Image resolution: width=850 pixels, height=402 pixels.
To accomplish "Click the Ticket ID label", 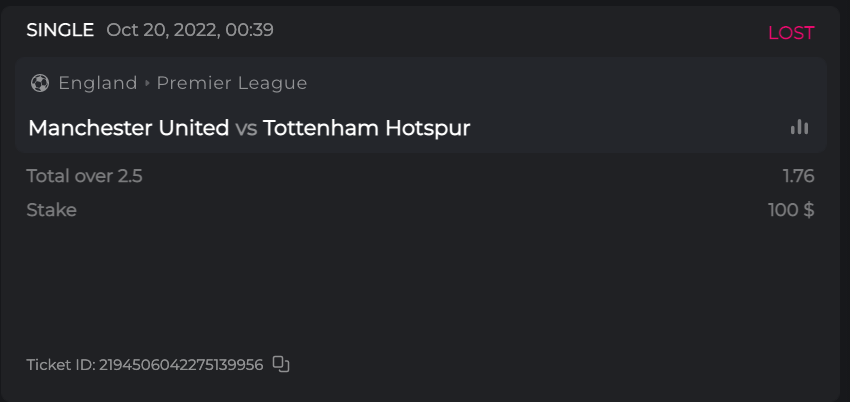I will pos(60,365).
